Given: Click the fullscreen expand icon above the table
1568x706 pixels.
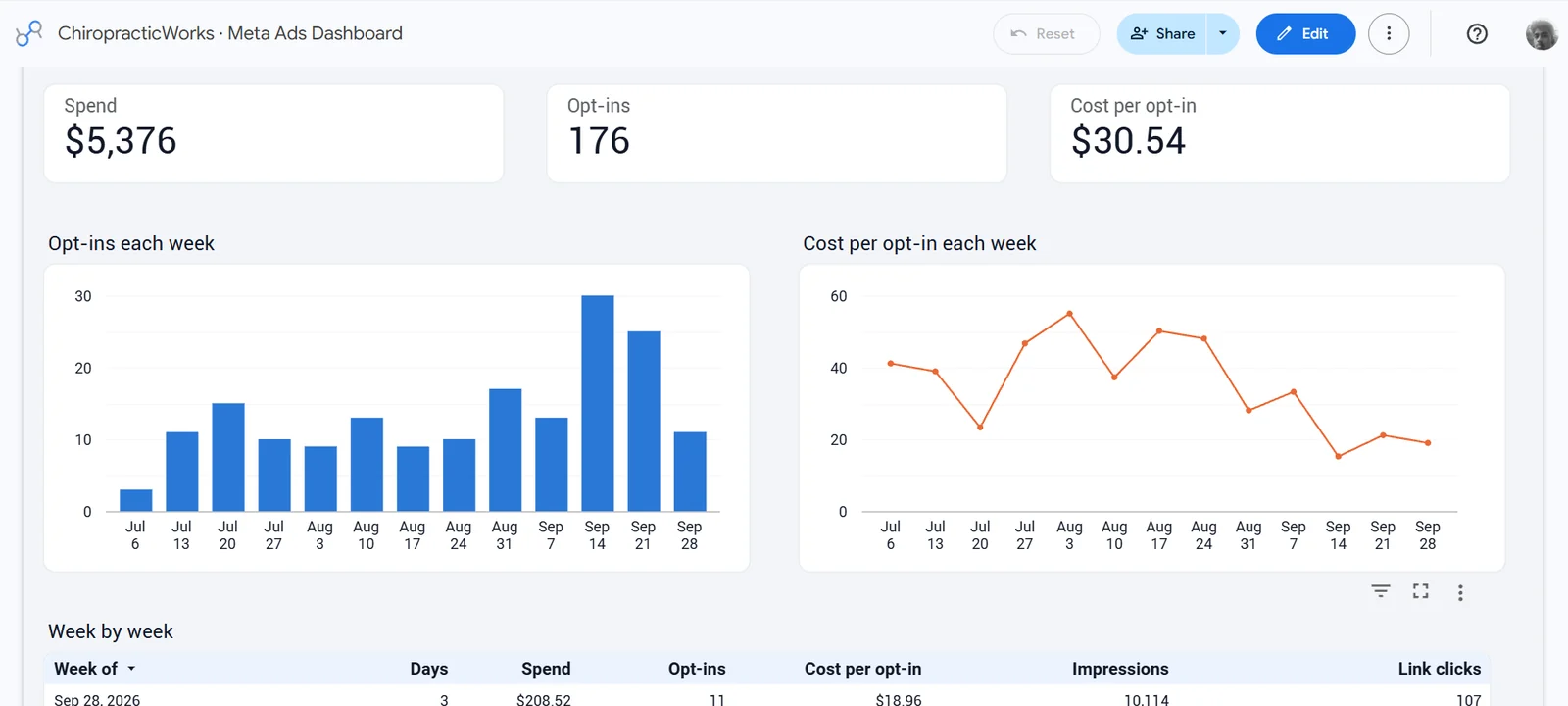Looking at the screenshot, I should click(1420, 591).
